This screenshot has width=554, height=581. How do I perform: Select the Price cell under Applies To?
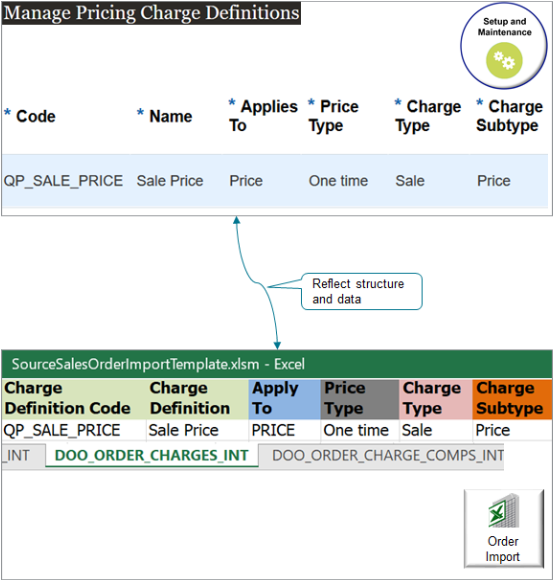point(246,181)
